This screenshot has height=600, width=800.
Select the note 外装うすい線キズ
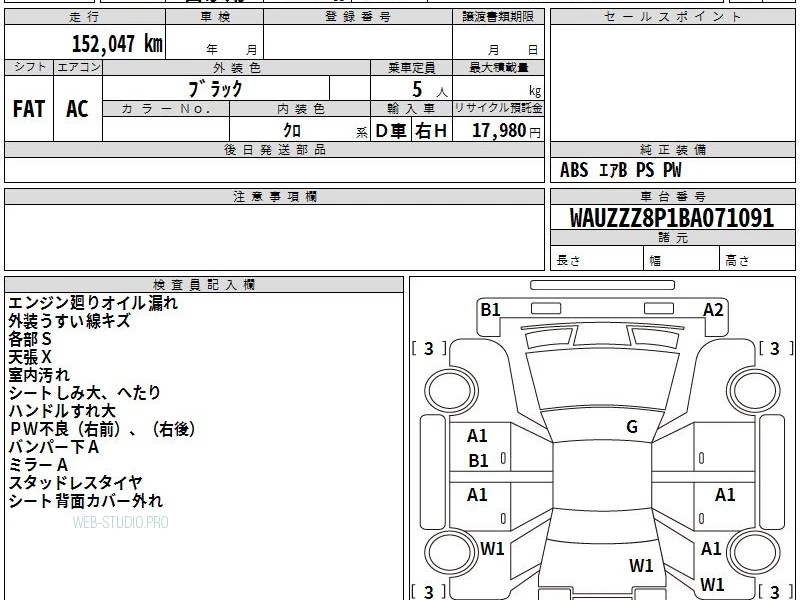tap(69, 321)
